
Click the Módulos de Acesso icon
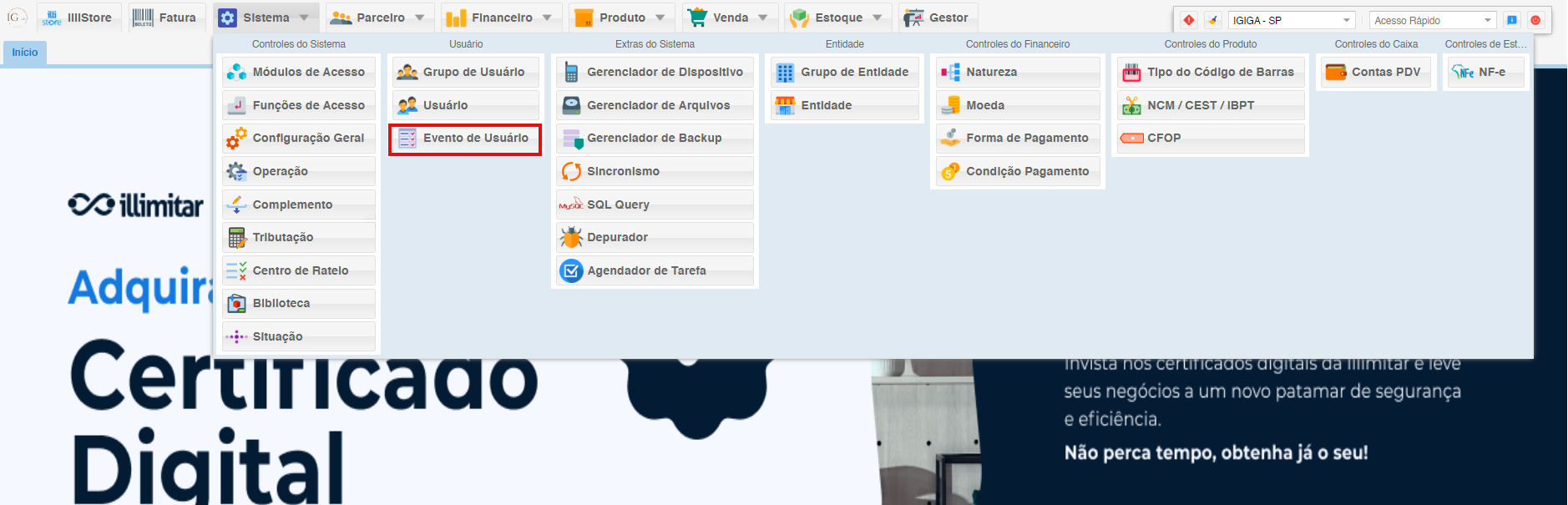(237, 72)
